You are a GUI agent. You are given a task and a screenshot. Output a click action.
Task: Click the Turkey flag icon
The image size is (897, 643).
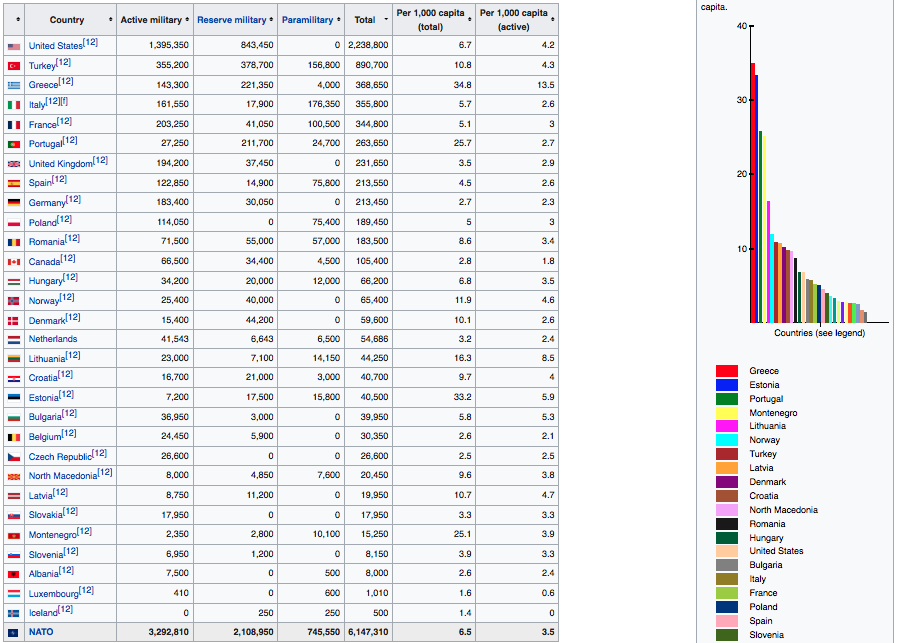(14, 66)
